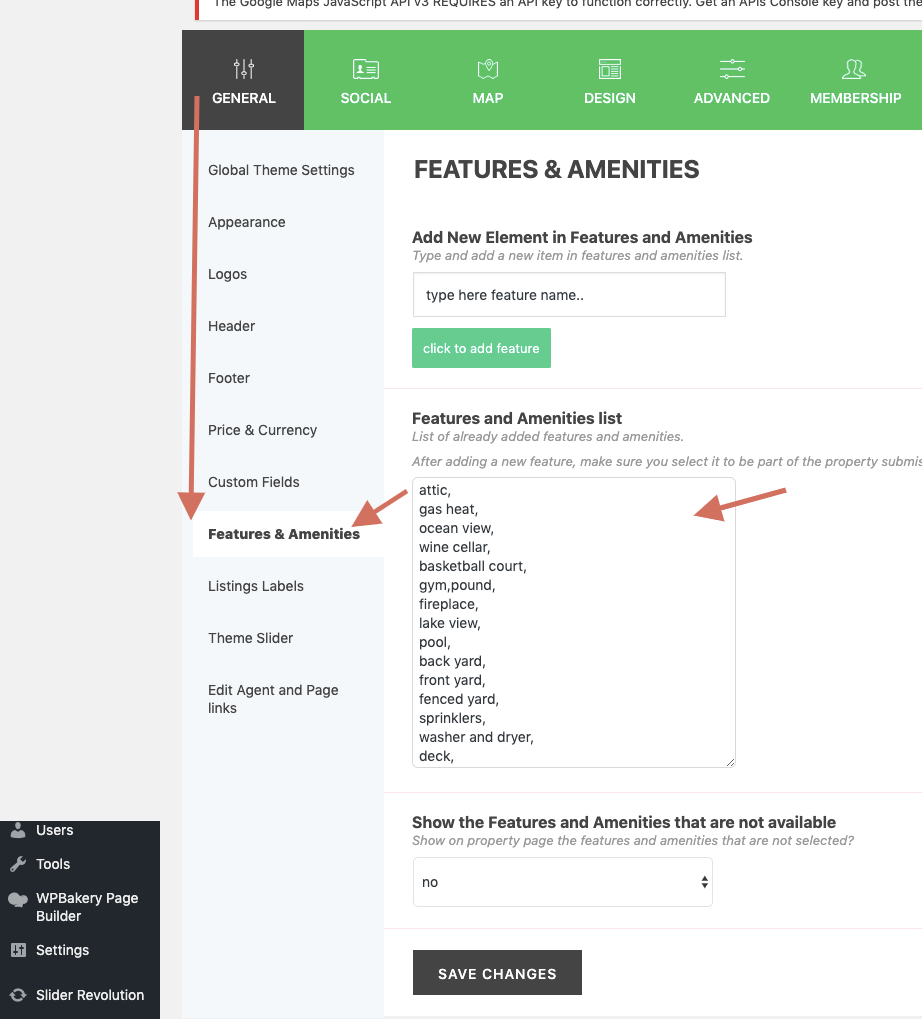This screenshot has height=1019, width=922.
Task: Click into the Features and Amenities list textarea
Action: click(x=573, y=622)
